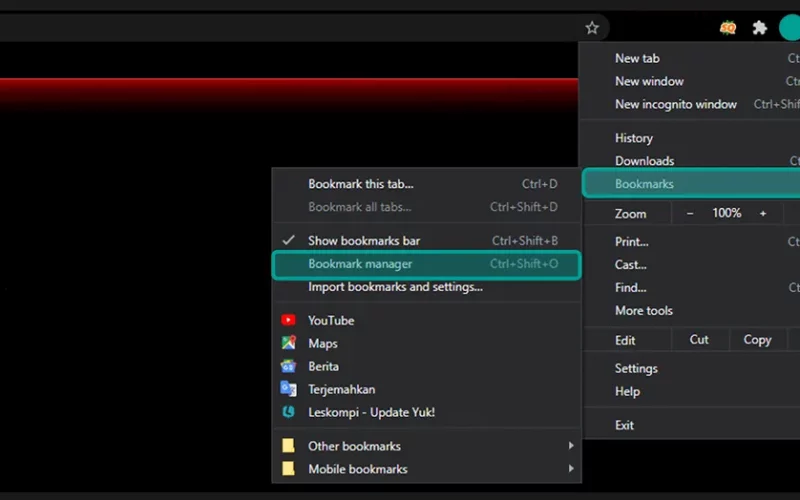Open the Terjemahkan bookmark label
Screen dimensions: 800x500
click(342, 389)
